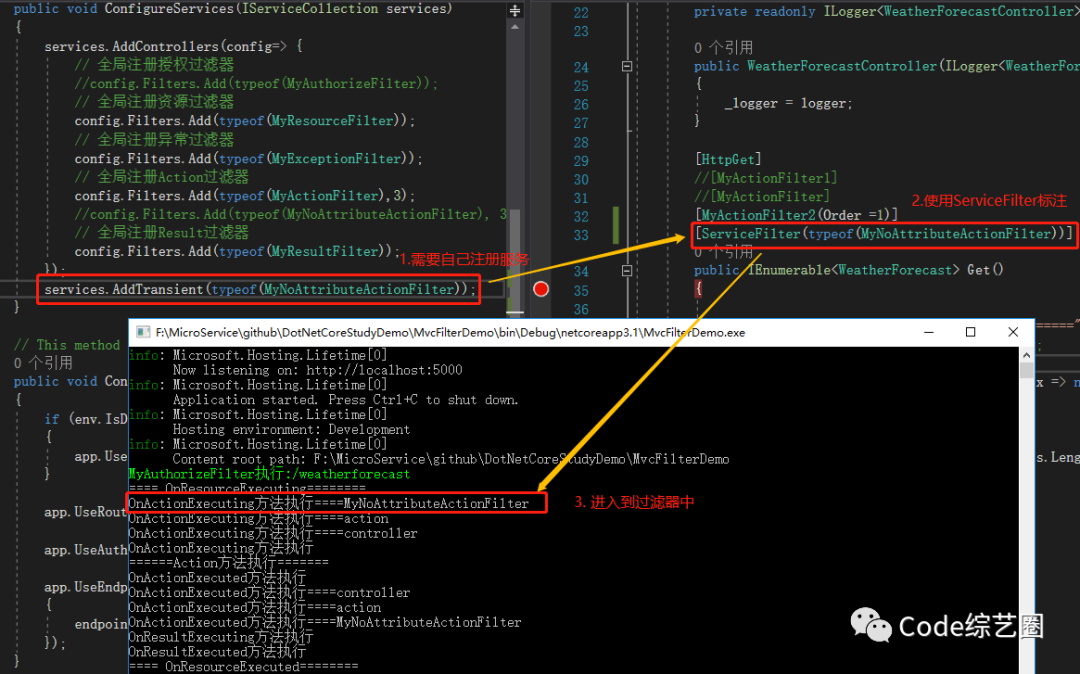
Task: Click the comment "// 全局注册Result过滤器"
Action: pyautogui.click(x=162, y=233)
